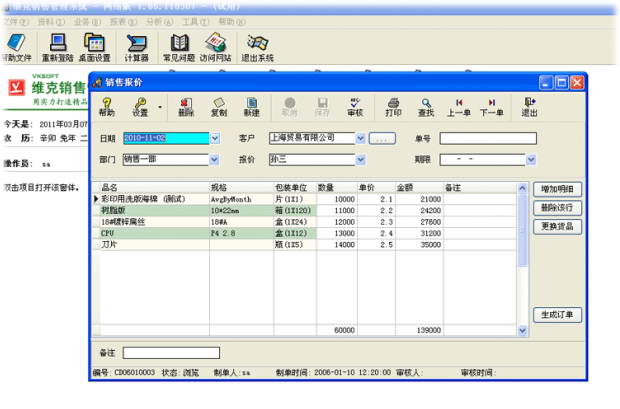Click 查找 magnifier icon
This screenshot has height=409, width=620.
(x=426, y=107)
